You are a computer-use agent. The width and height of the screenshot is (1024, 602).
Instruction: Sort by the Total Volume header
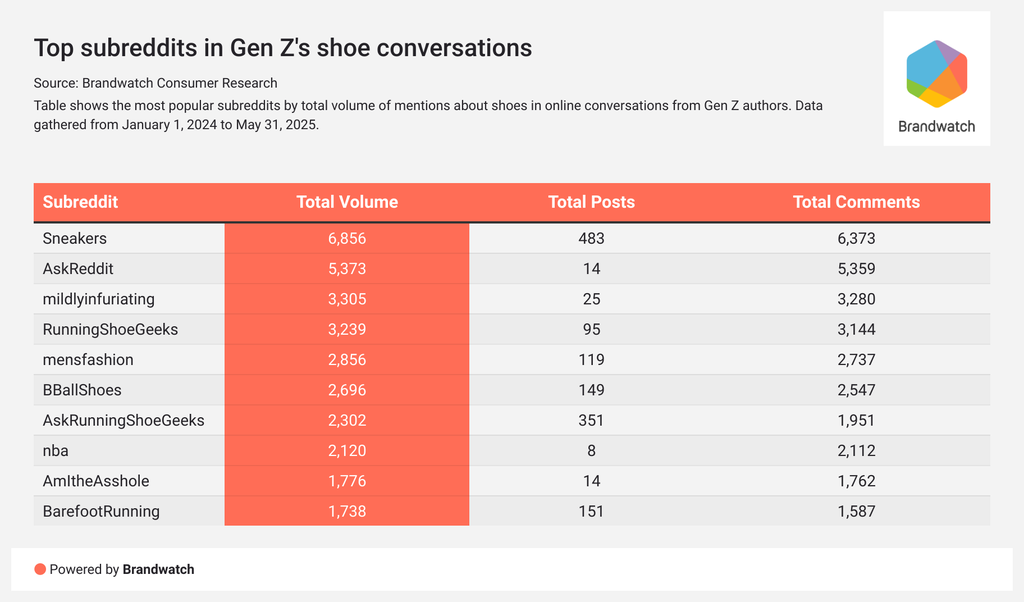(347, 202)
